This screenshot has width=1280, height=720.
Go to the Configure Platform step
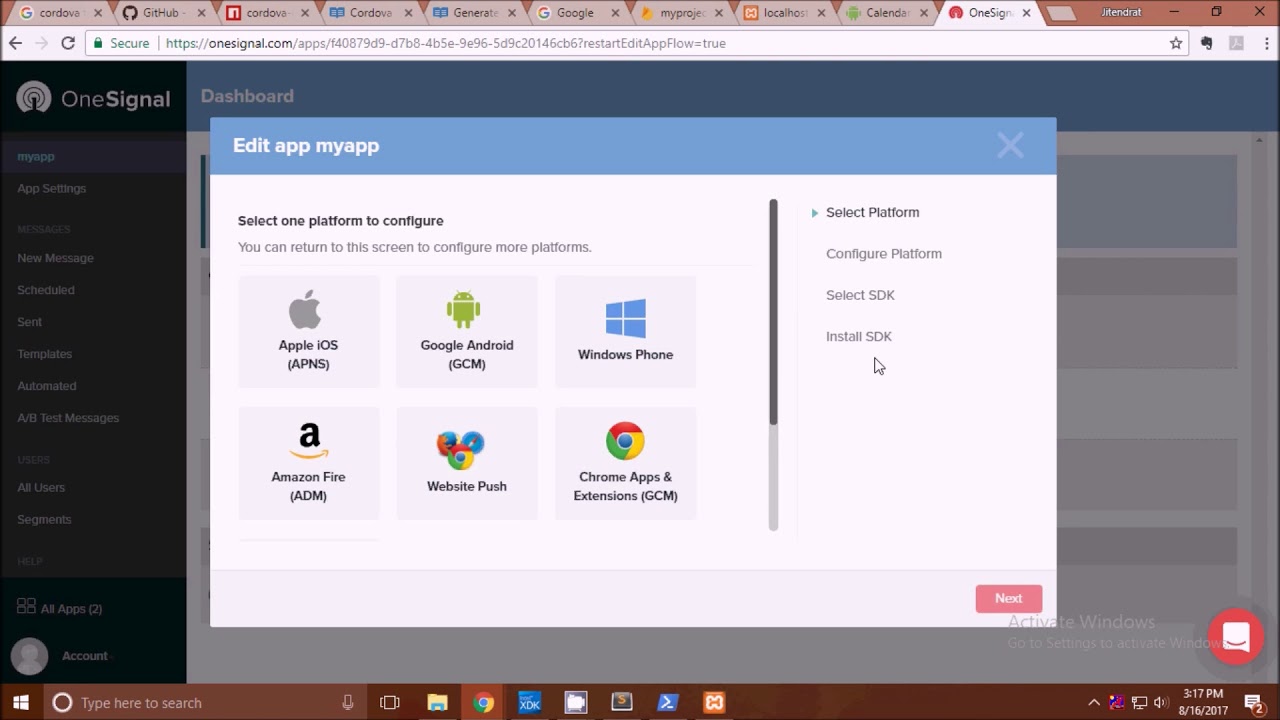(x=884, y=254)
